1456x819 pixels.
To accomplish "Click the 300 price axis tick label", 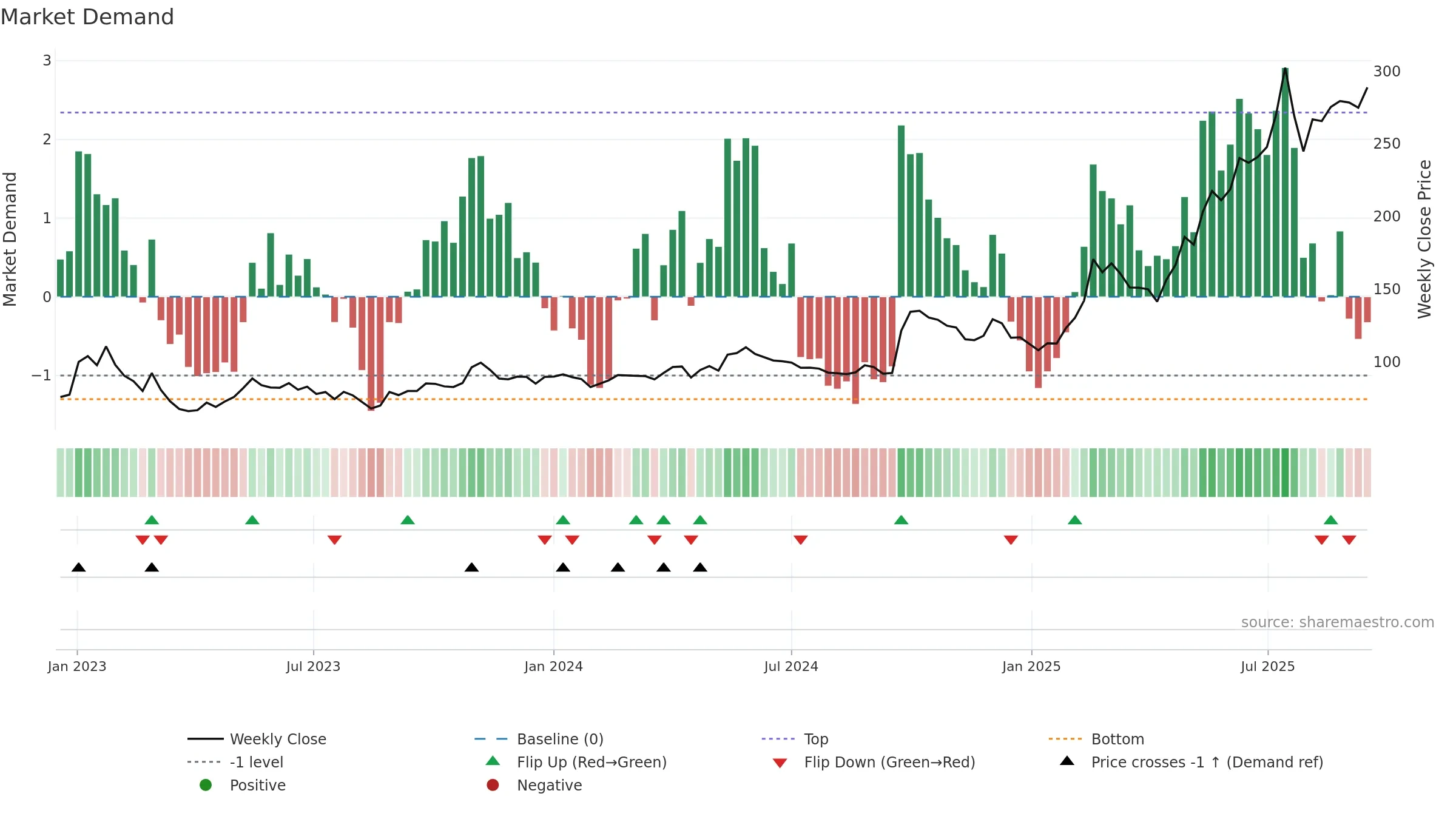I will [1387, 72].
